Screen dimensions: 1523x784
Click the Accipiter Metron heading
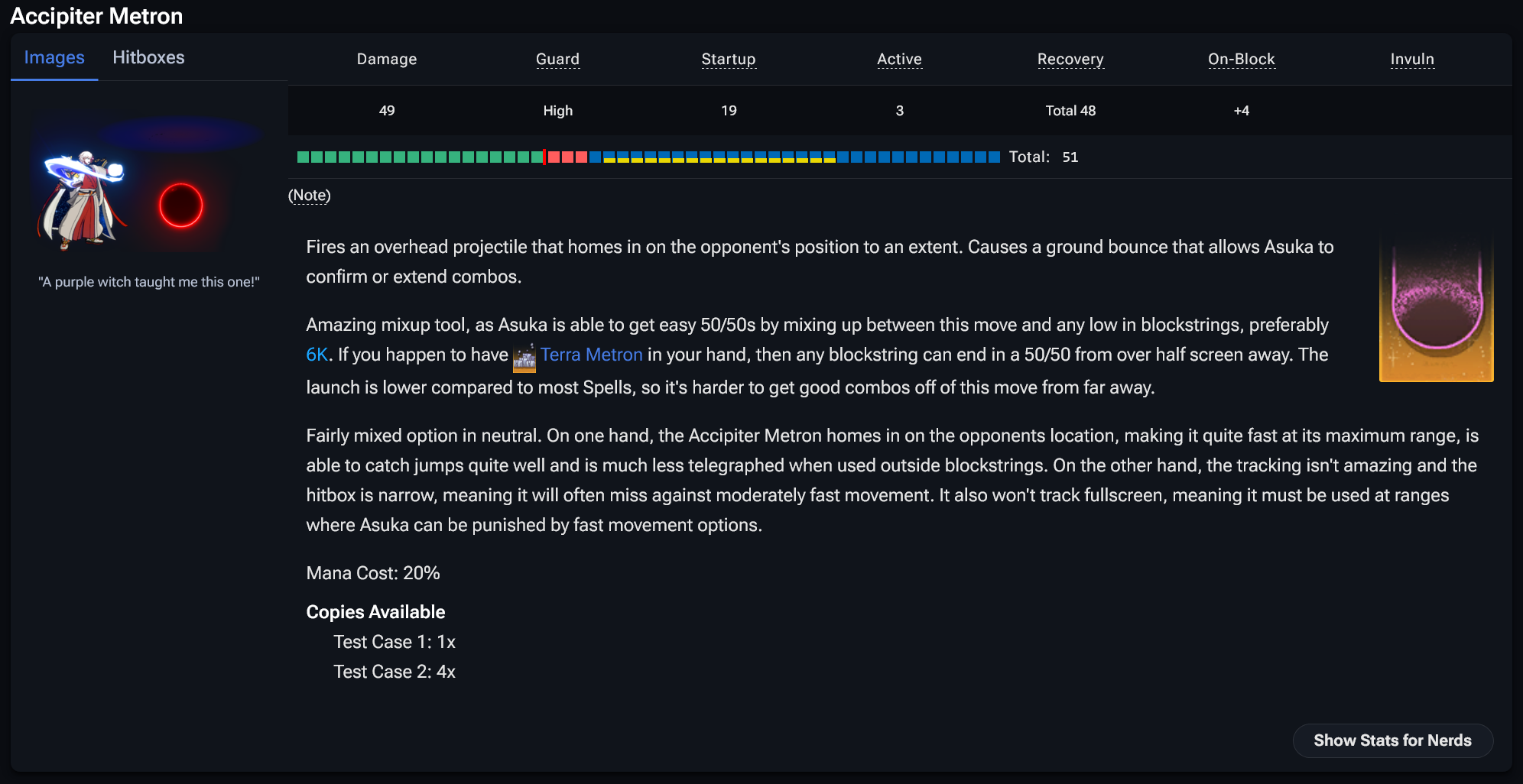pos(96,16)
